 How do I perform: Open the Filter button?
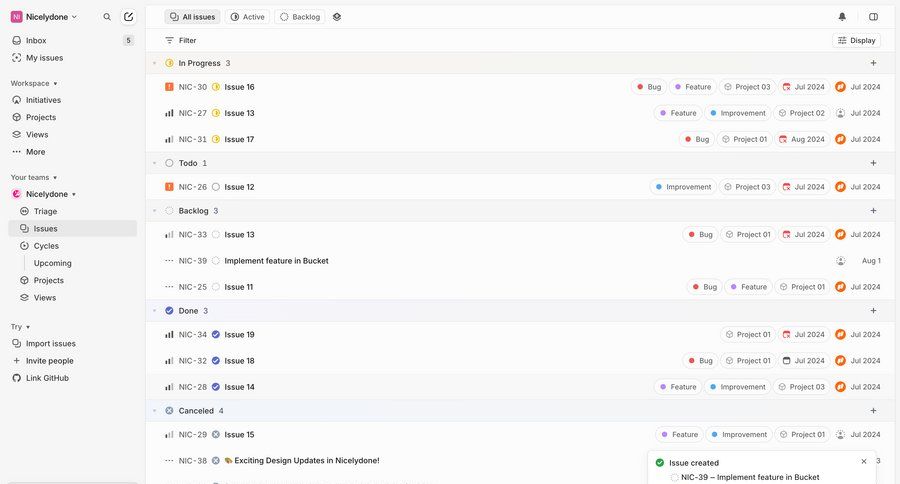click(x=181, y=41)
